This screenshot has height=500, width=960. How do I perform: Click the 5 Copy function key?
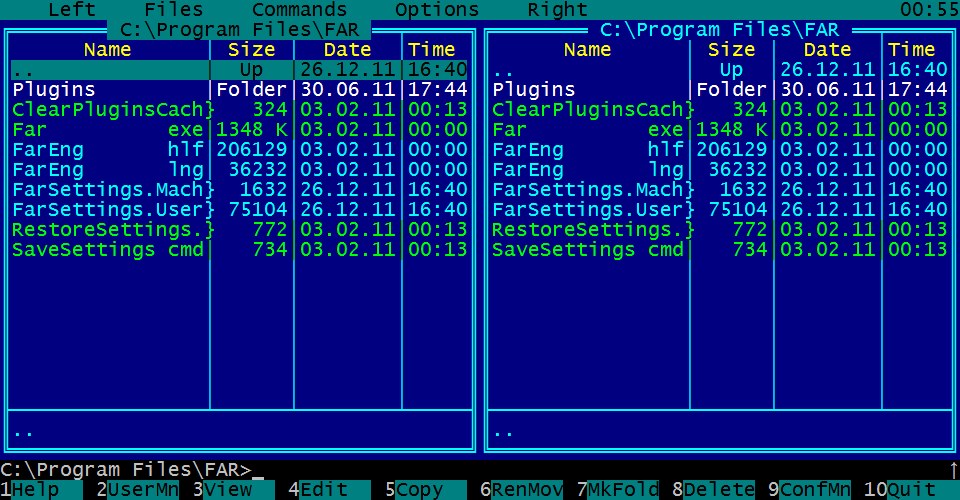click(x=426, y=490)
